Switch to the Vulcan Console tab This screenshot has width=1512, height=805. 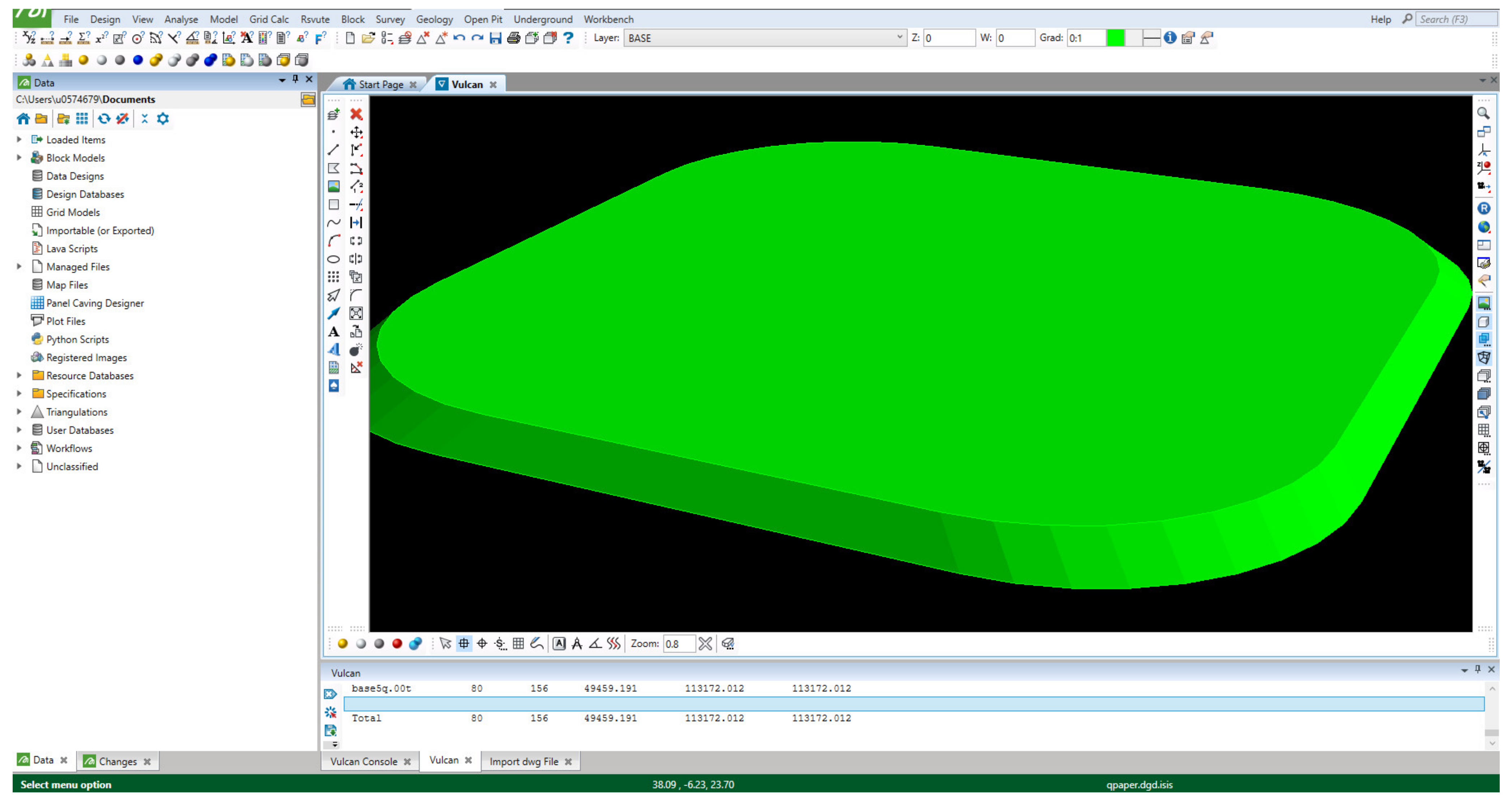(x=363, y=761)
